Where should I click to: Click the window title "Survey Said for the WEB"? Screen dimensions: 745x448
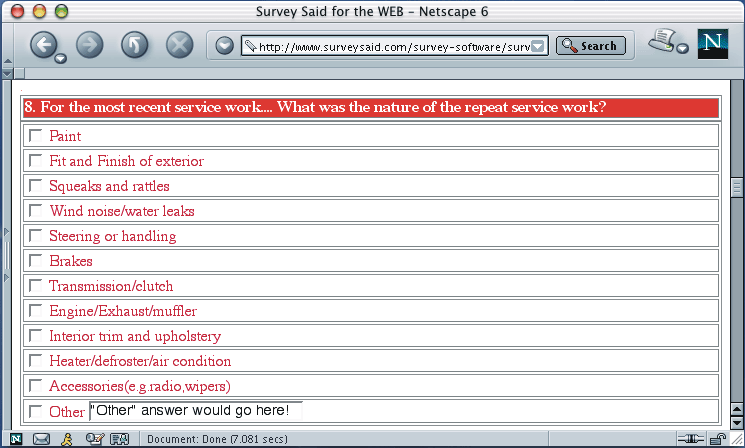coord(330,11)
